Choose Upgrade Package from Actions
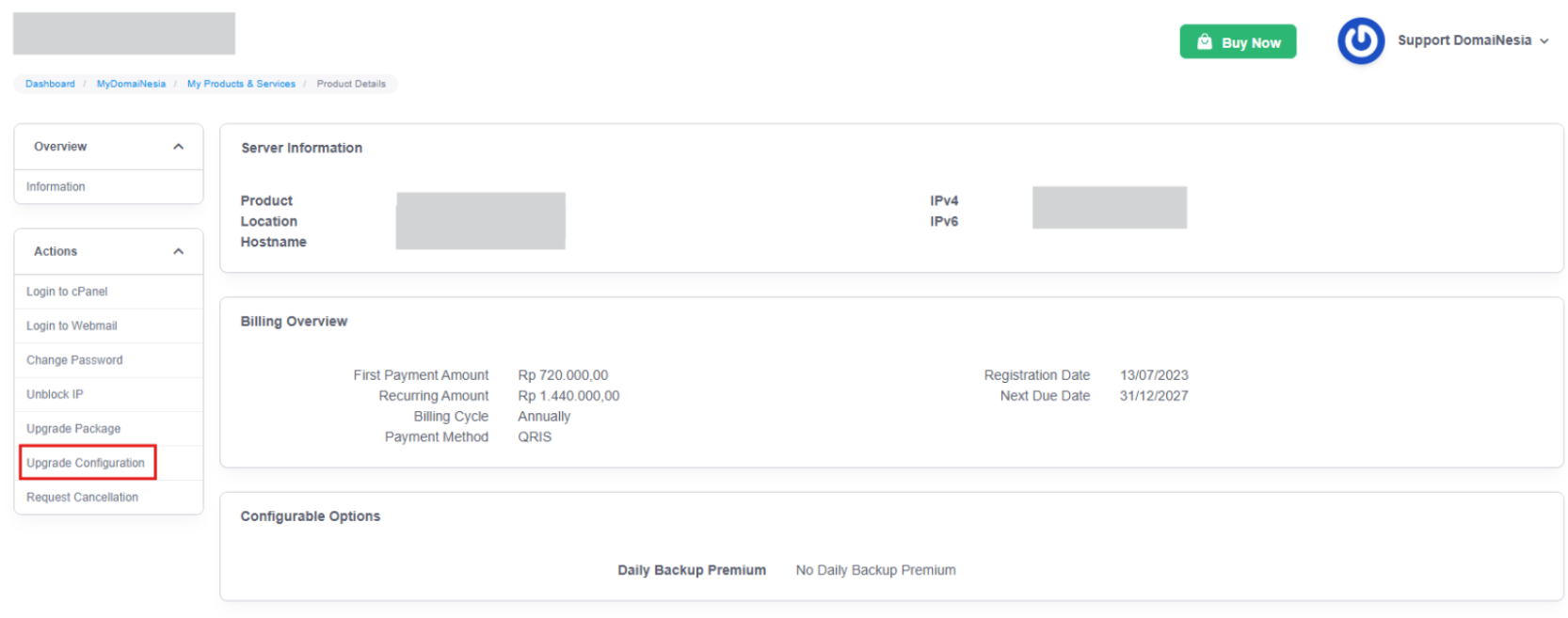Image resolution: width=1568 pixels, height=618 pixels. point(72,428)
